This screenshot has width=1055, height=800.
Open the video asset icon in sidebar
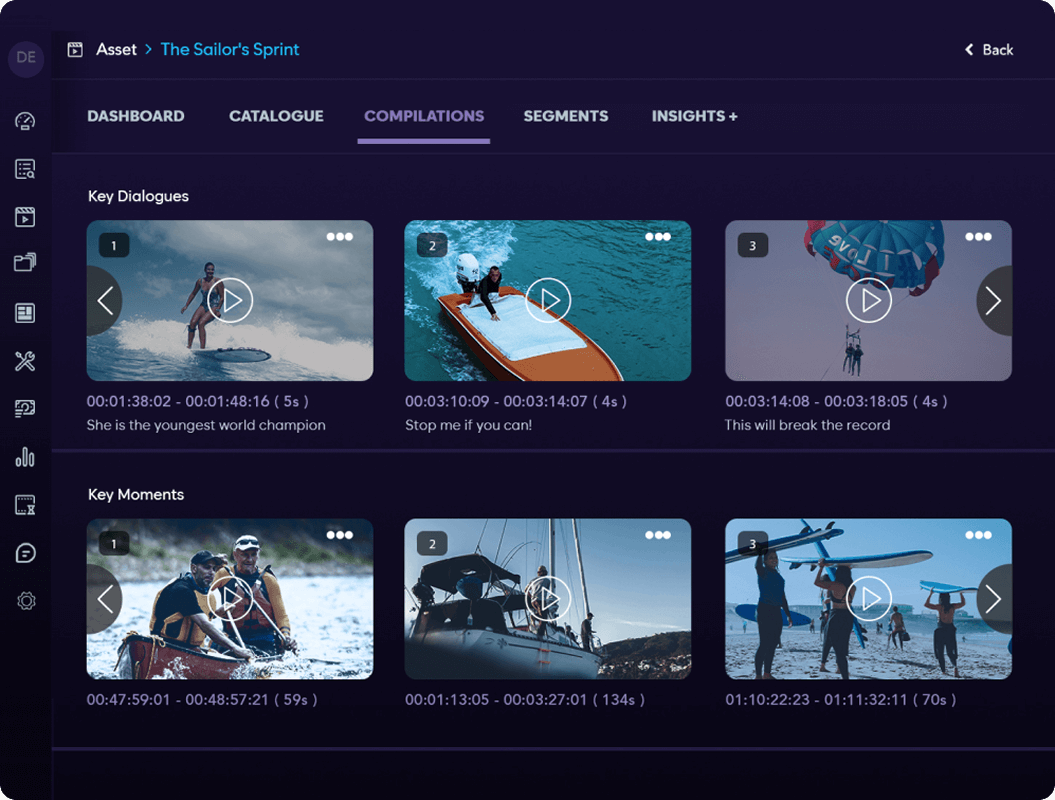click(25, 217)
